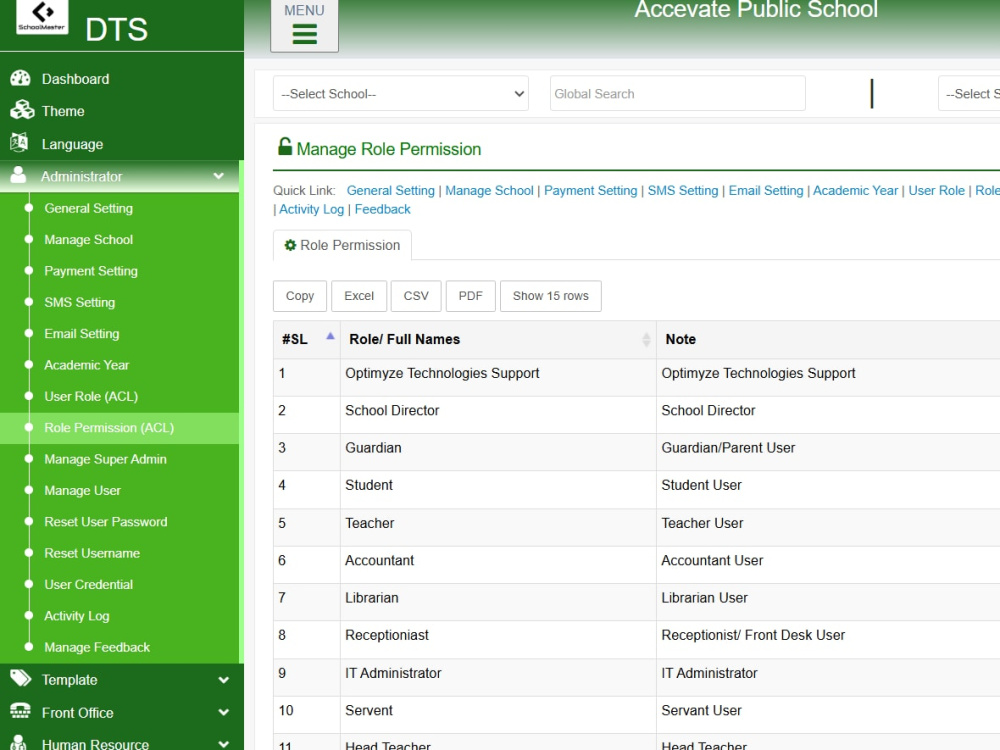Click the Note column header
The height and width of the screenshot is (750, 1000).
point(828,339)
